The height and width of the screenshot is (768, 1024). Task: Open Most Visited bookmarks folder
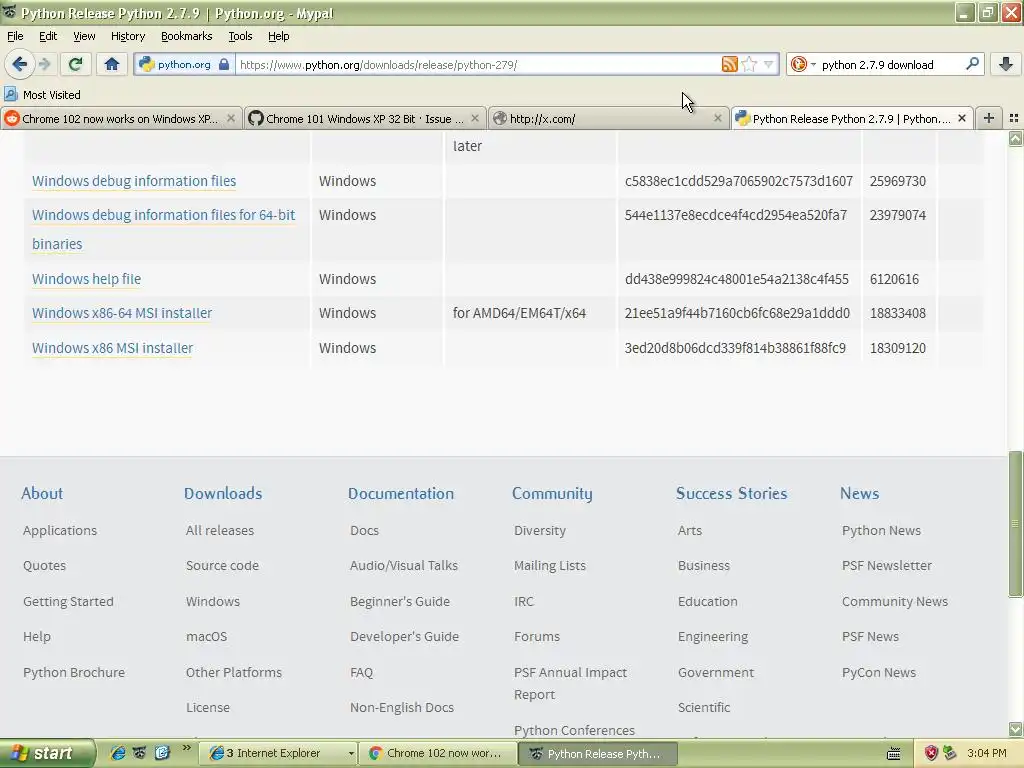click(x=42, y=95)
